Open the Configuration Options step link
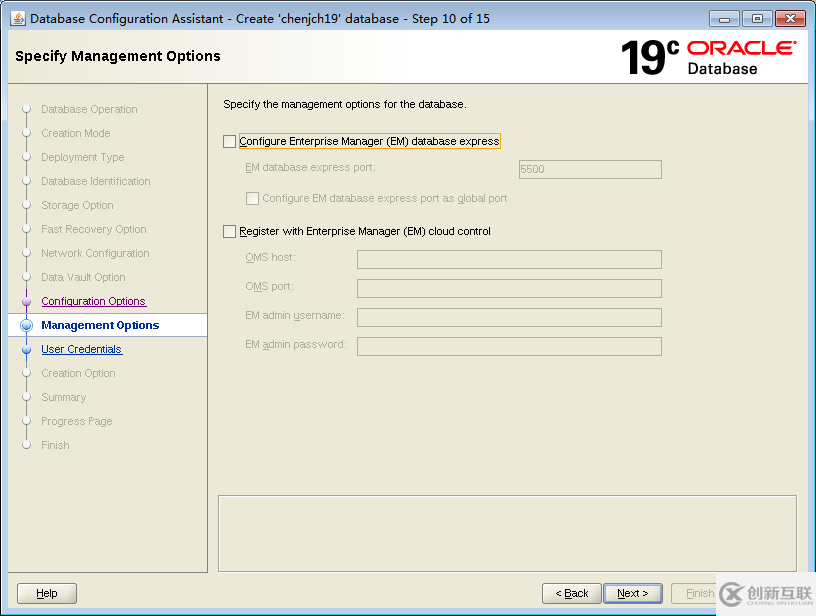Screen dimensions: 816x616 click(94, 301)
